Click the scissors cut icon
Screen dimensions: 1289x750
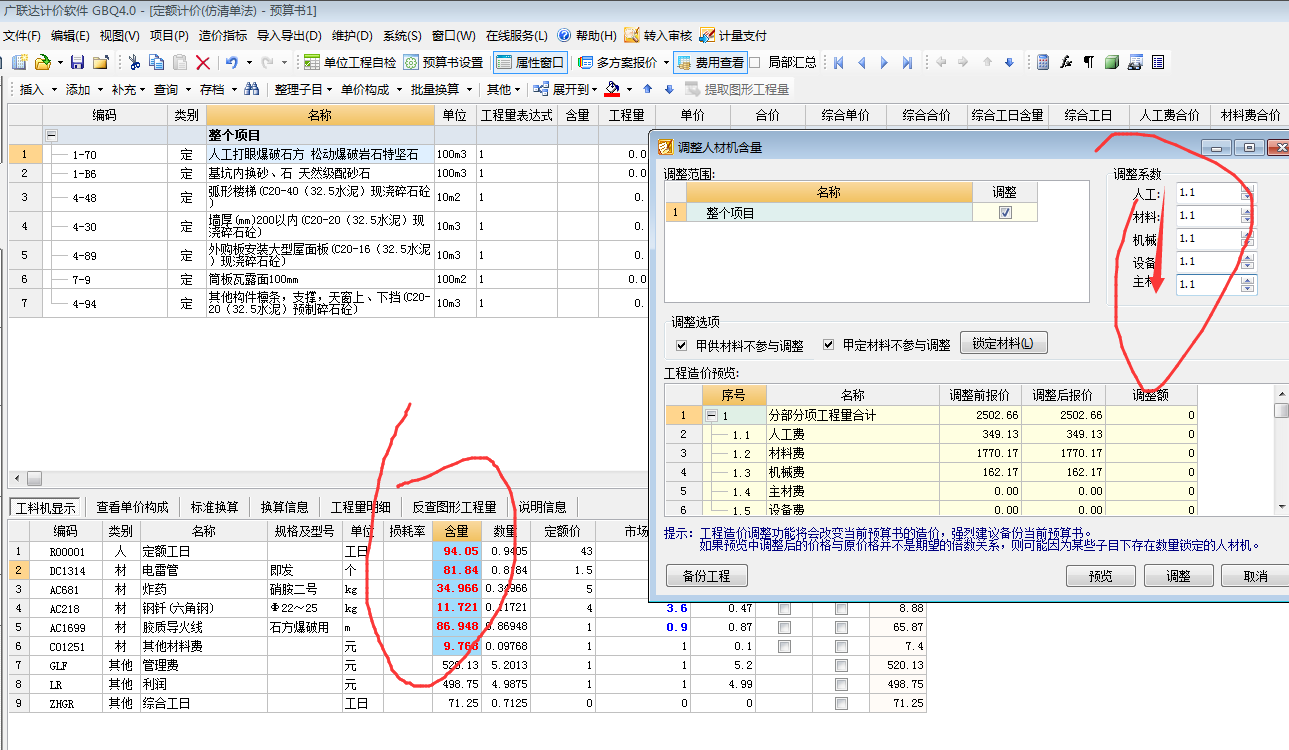(x=134, y=62)
